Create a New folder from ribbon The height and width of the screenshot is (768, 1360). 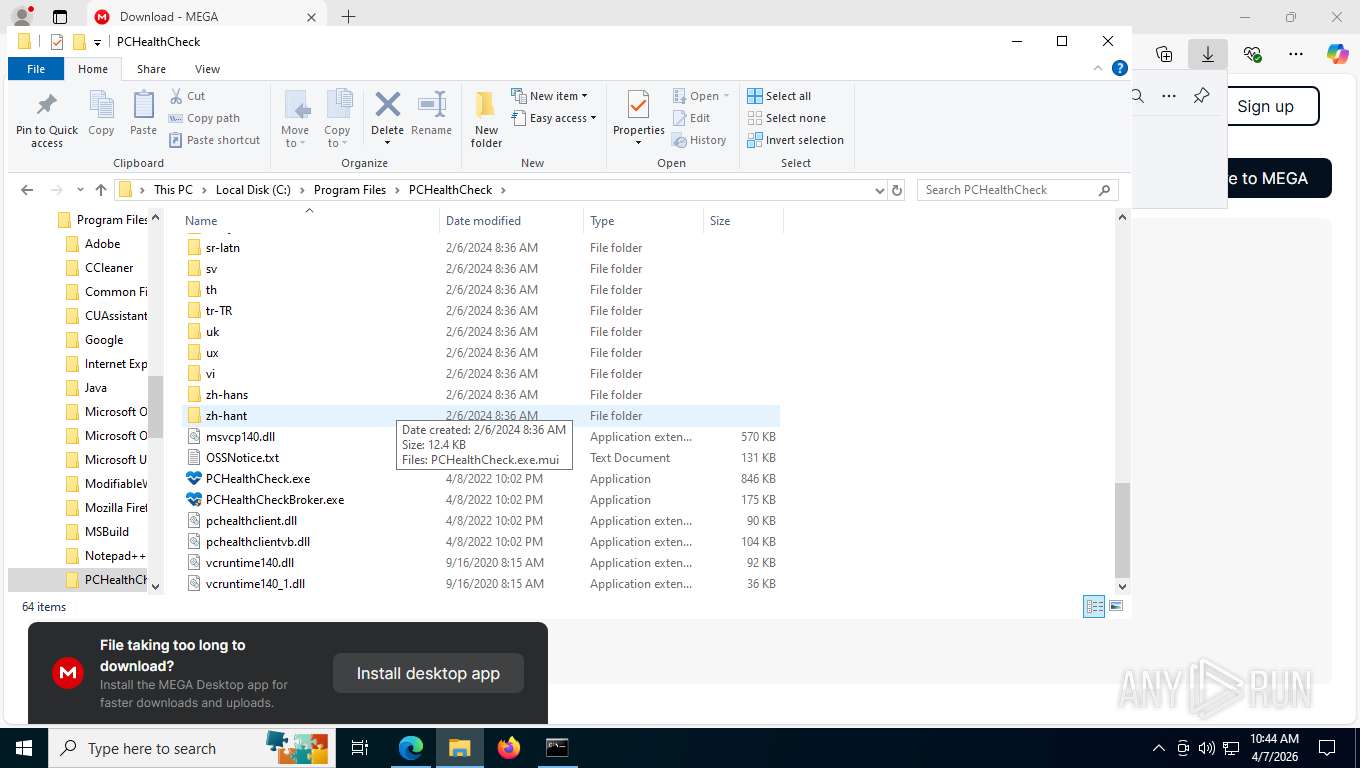[x=487, y=119]
